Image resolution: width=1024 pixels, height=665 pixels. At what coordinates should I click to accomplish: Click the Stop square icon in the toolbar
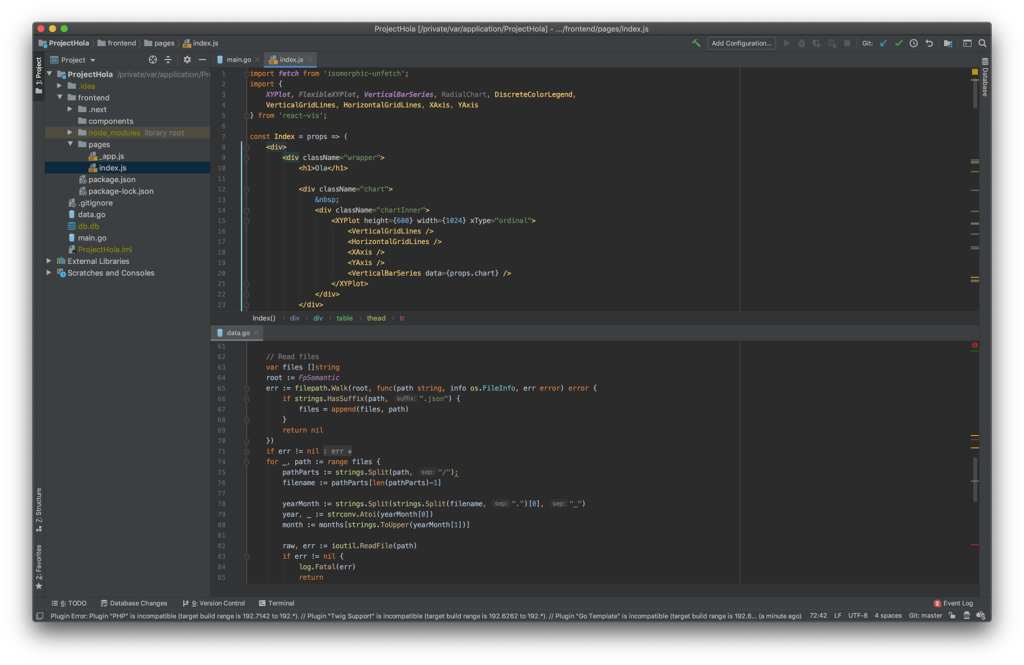click(847, 43)
